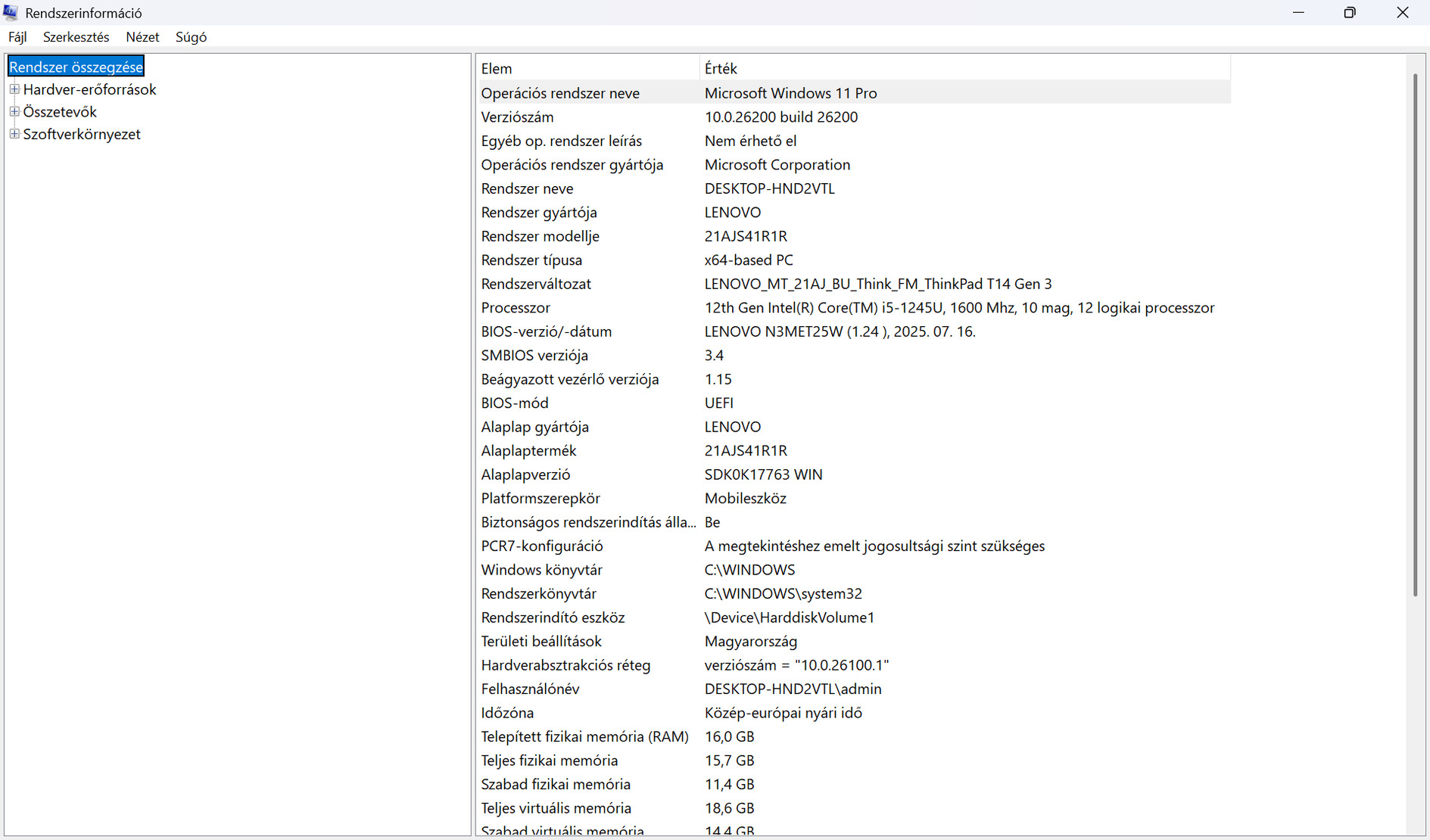Select the 'Rendszer gyártója' row label
The image size is (1430, 840).
click(x=539, y=213)
